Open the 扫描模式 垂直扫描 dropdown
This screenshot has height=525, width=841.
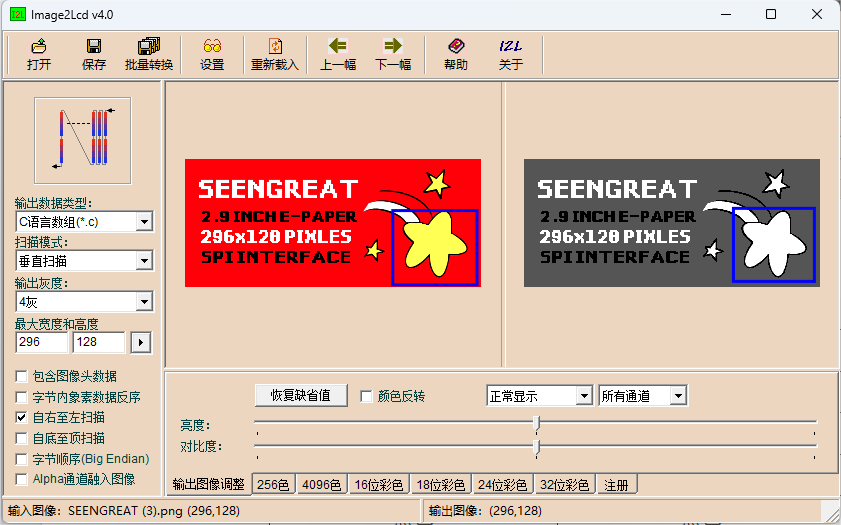[143, 261]
